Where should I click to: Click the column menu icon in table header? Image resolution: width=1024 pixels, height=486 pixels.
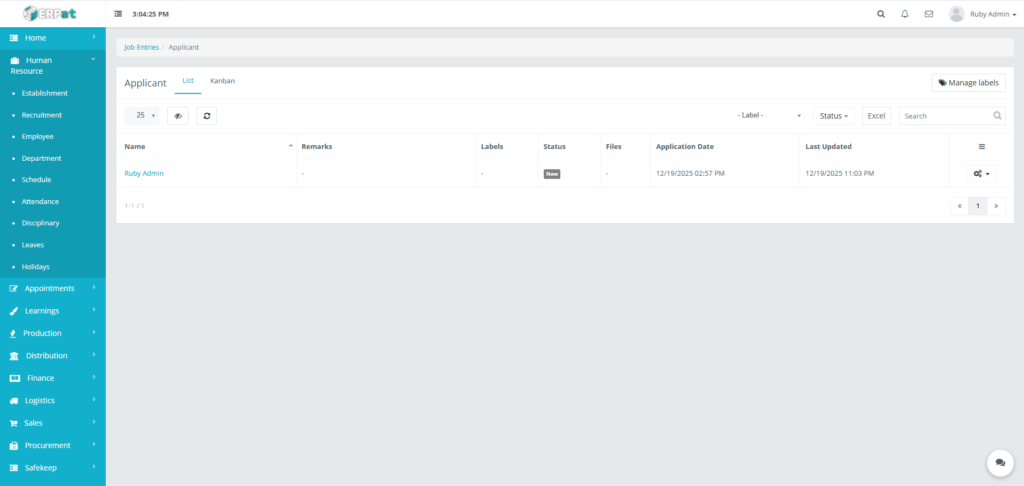click(x=981, y=147)
